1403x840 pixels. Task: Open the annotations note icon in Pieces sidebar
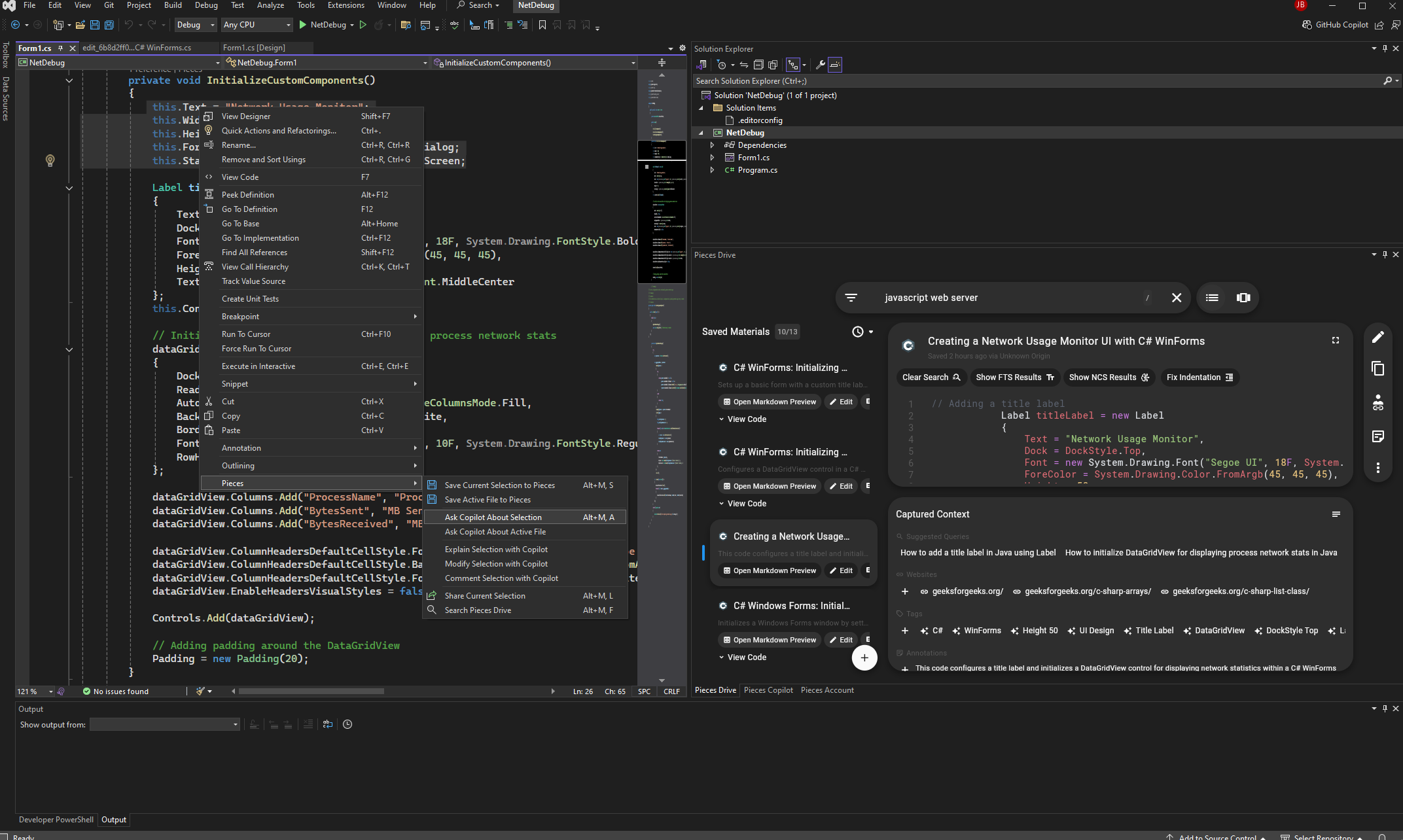(1377, 436)
